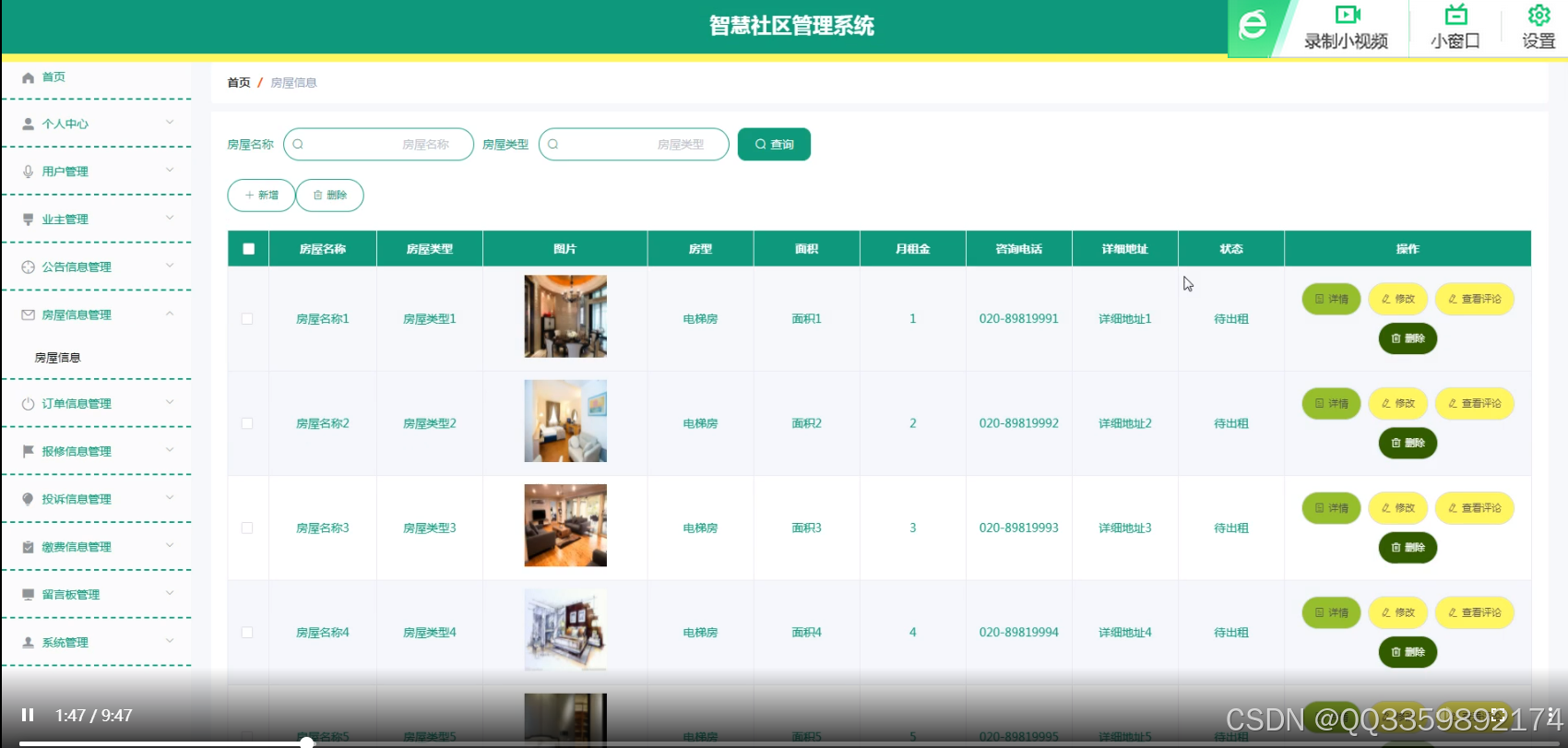Focus the 房屋名称 search input
1568x748 pixels.
click(378, 145)
